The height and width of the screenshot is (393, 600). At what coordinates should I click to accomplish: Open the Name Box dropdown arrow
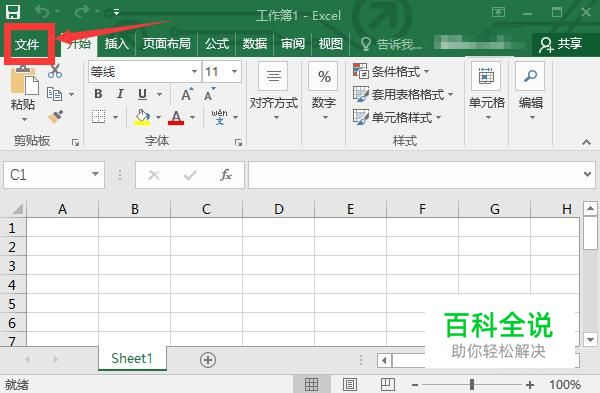click(95, 174)
